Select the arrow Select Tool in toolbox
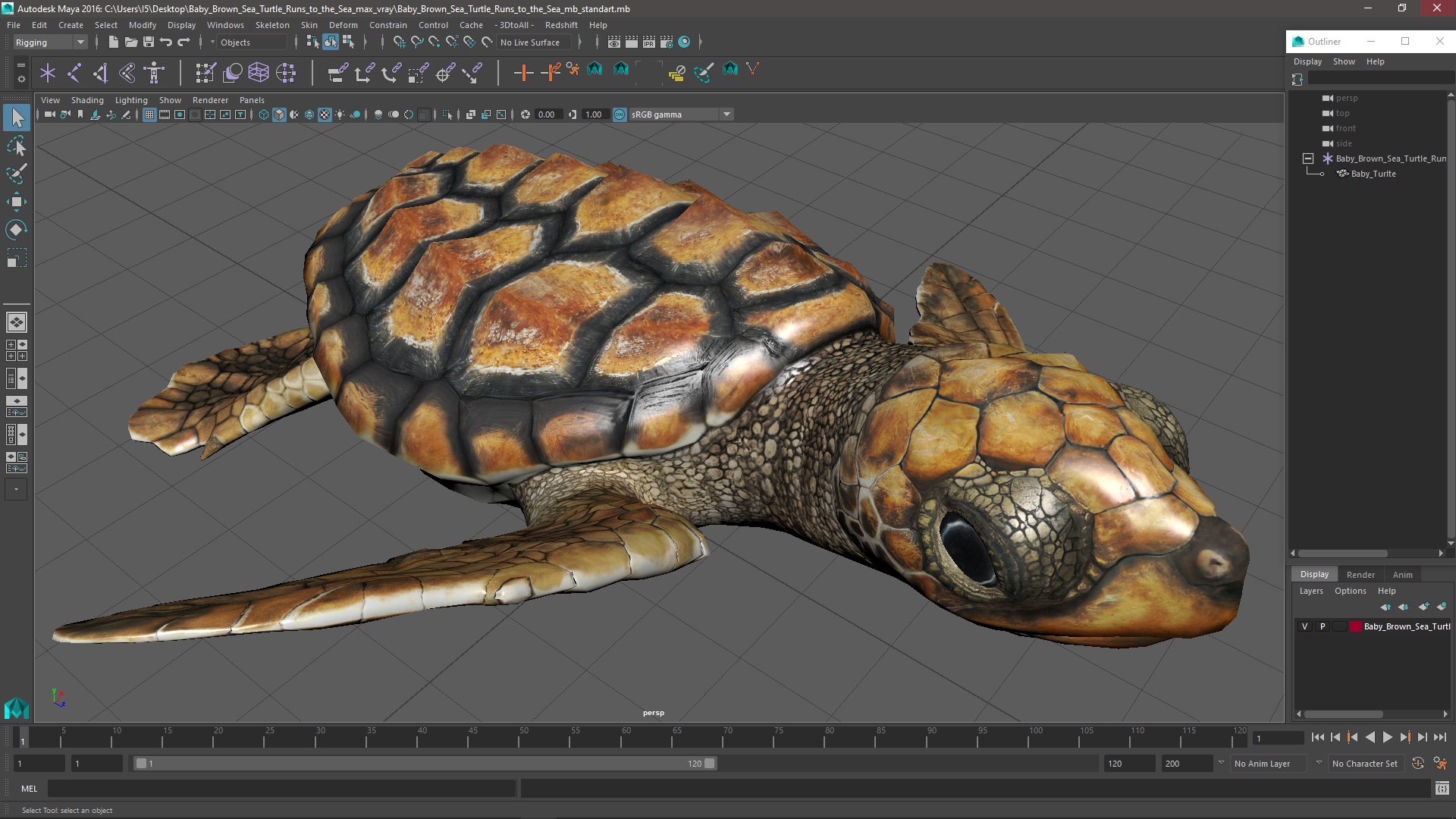 17,118
